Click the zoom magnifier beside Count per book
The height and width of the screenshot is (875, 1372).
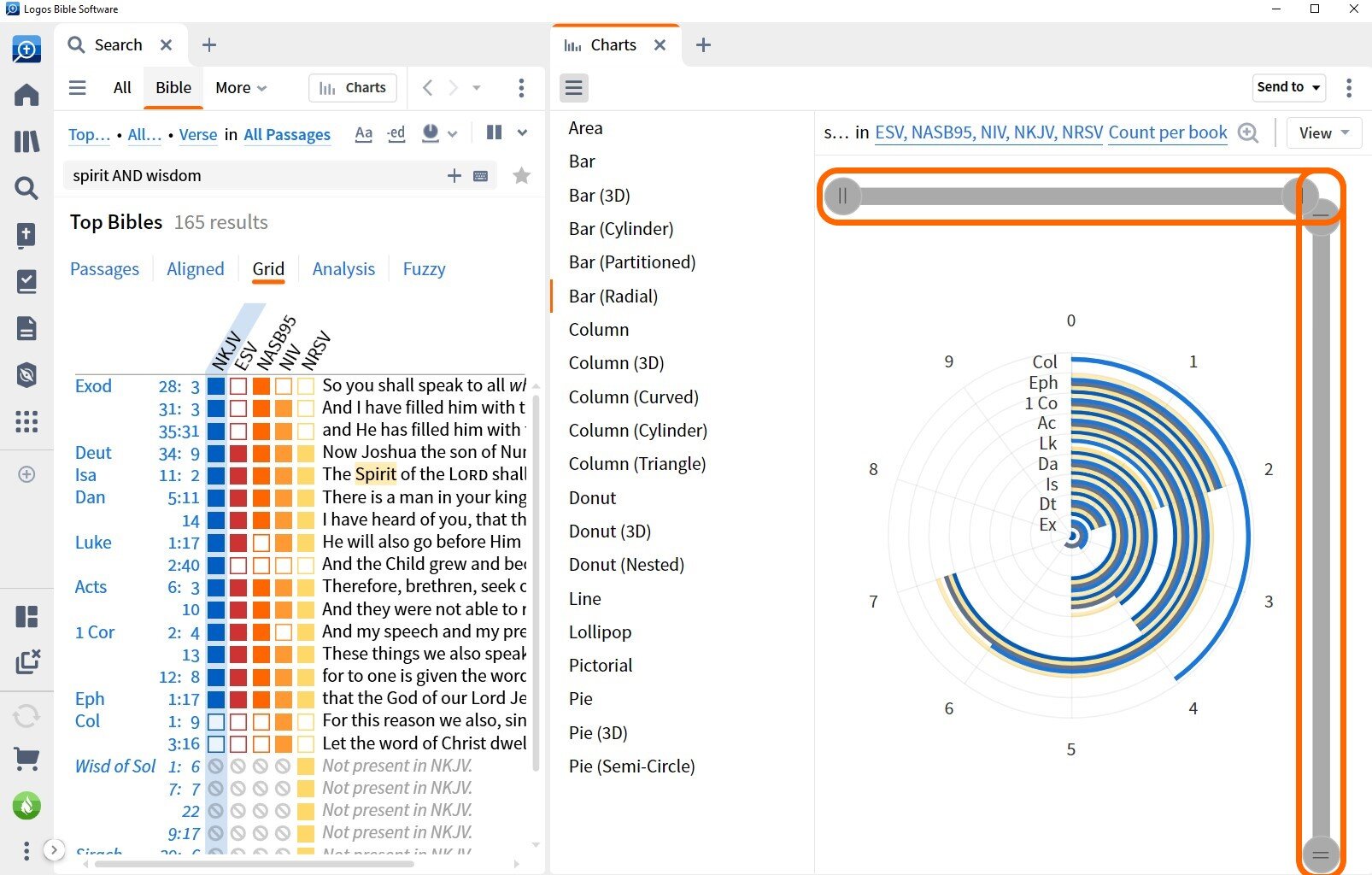coord(1248,133)
